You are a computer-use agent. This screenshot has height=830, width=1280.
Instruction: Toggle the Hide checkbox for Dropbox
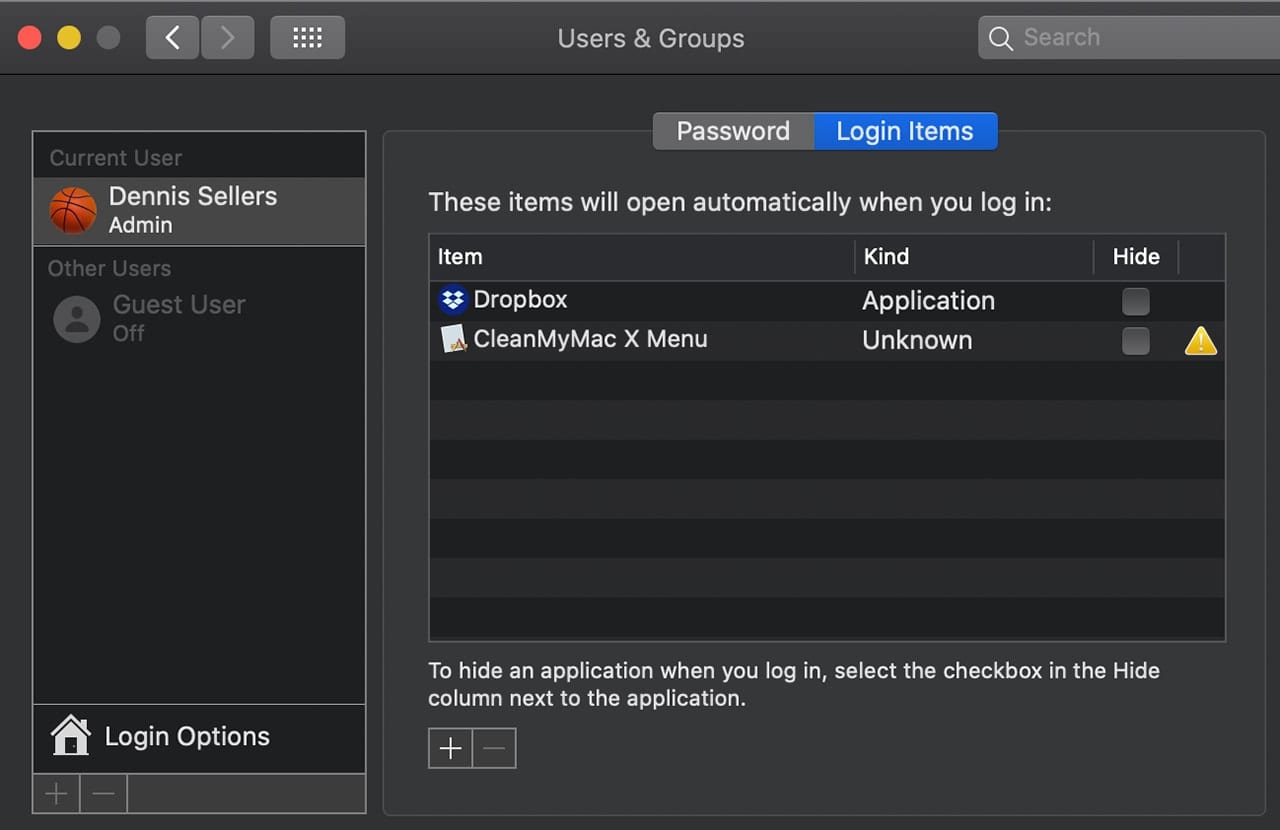point(1135,301)
